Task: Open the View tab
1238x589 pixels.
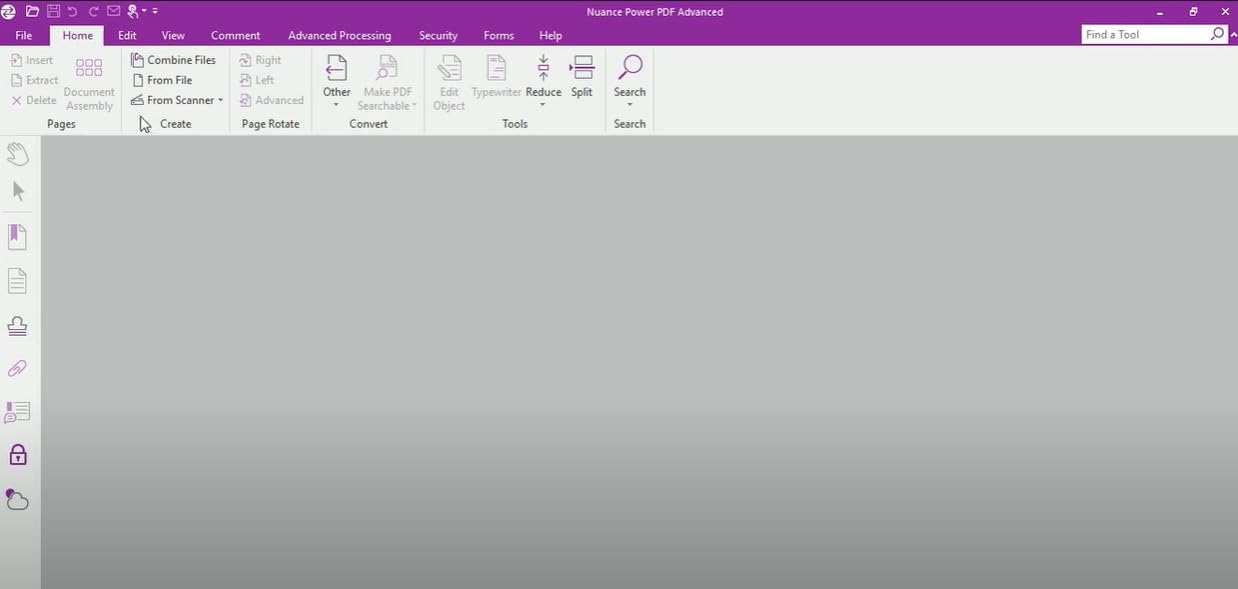Action: coord(173,35)
